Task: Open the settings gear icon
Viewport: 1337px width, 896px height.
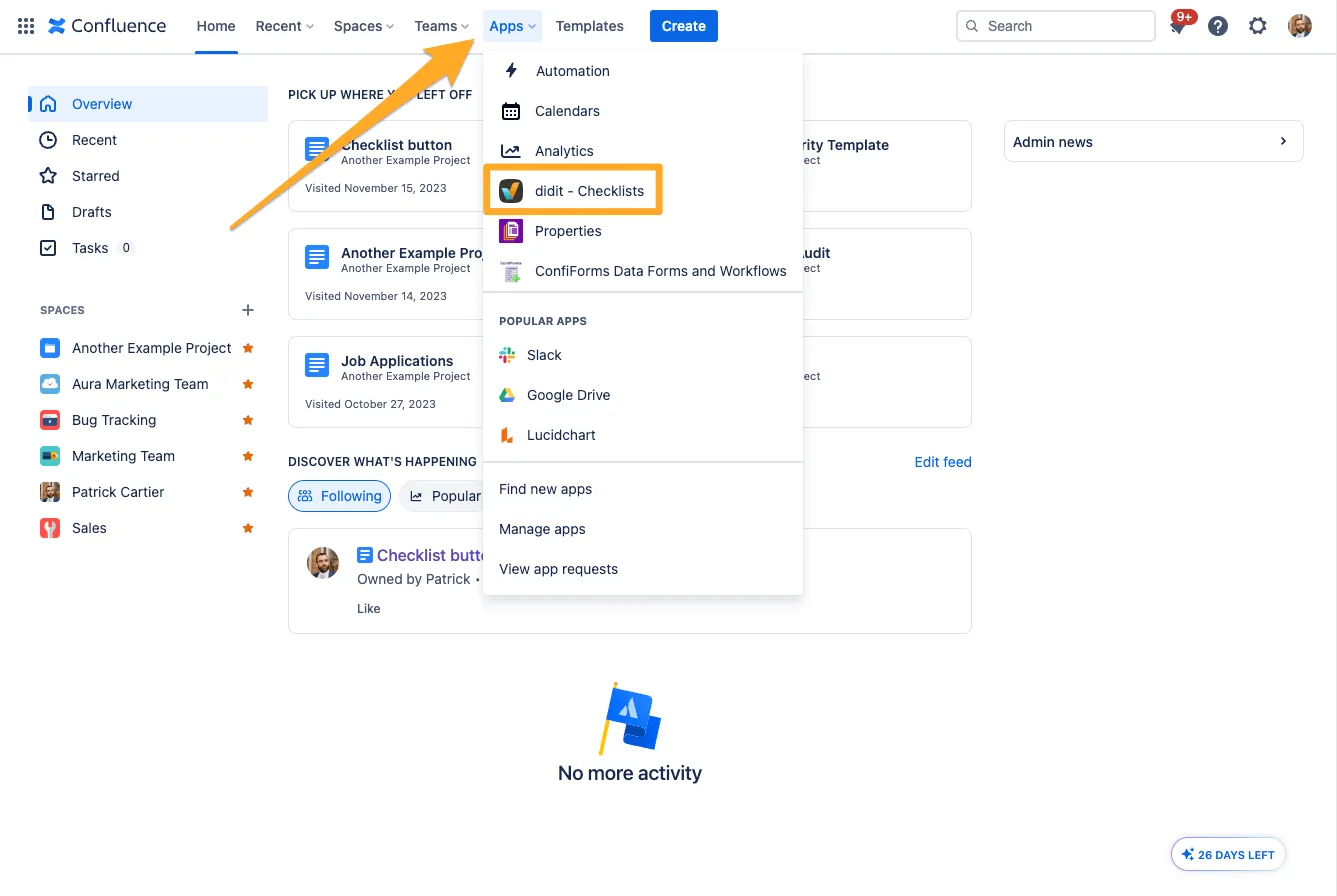Action: (x=1258, y=26)
